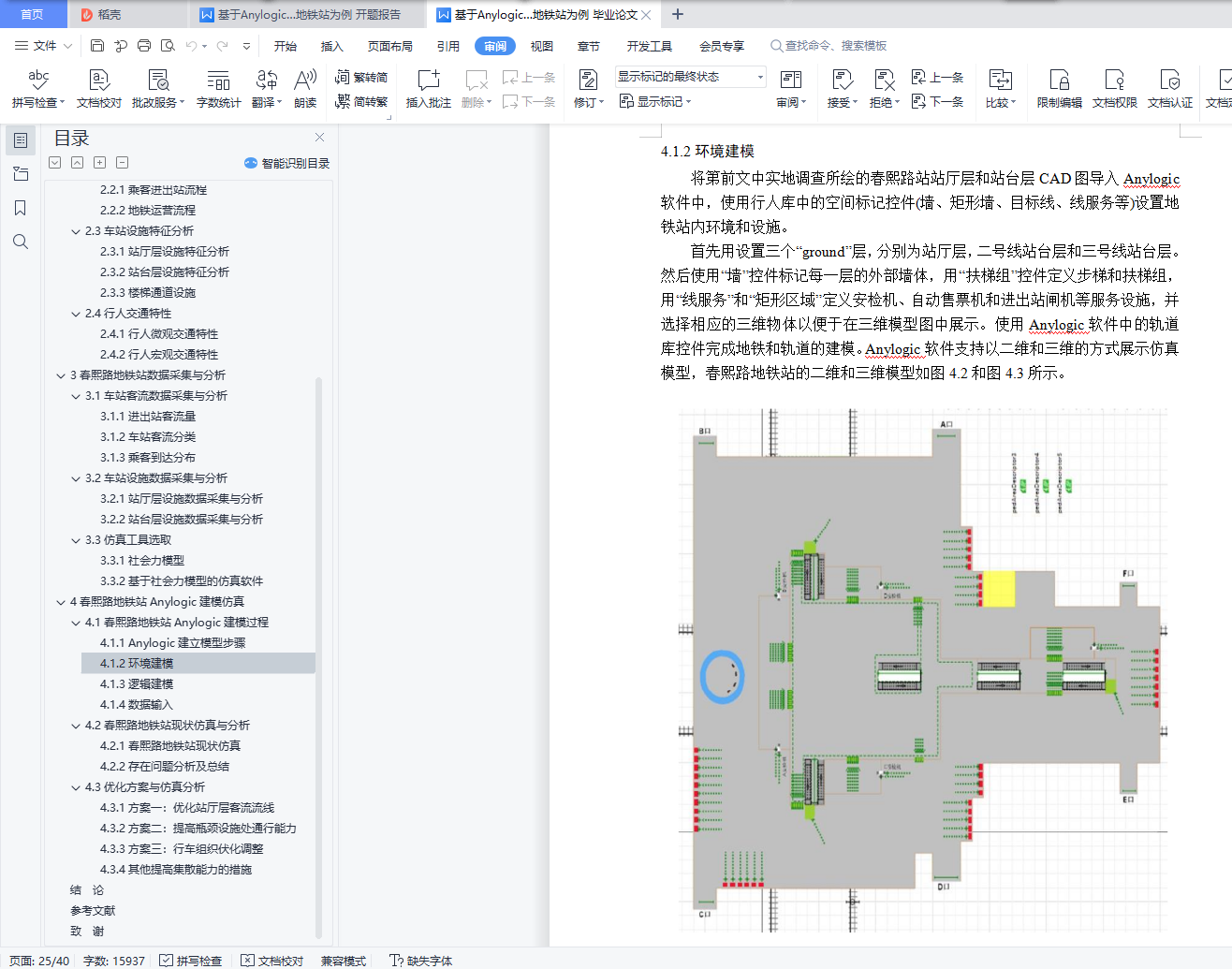Insert a comment with 插入批注
This screenshot has width=1232, height=969.
tap(429, 89)
